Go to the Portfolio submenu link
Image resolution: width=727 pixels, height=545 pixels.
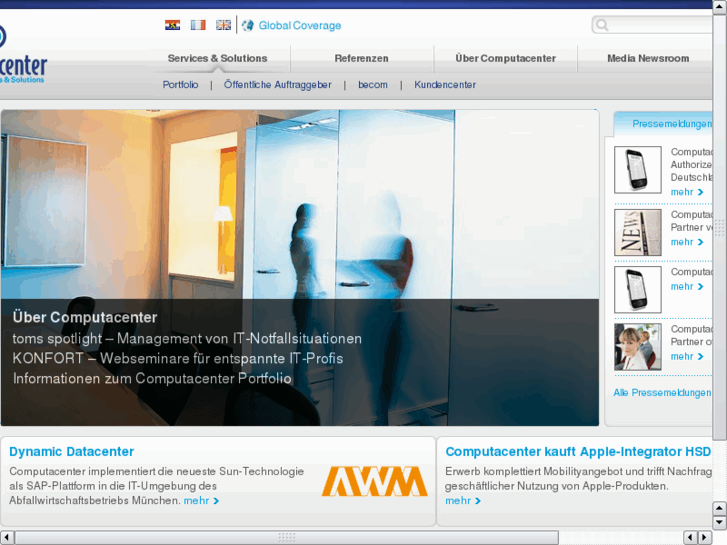coord(180,85)
